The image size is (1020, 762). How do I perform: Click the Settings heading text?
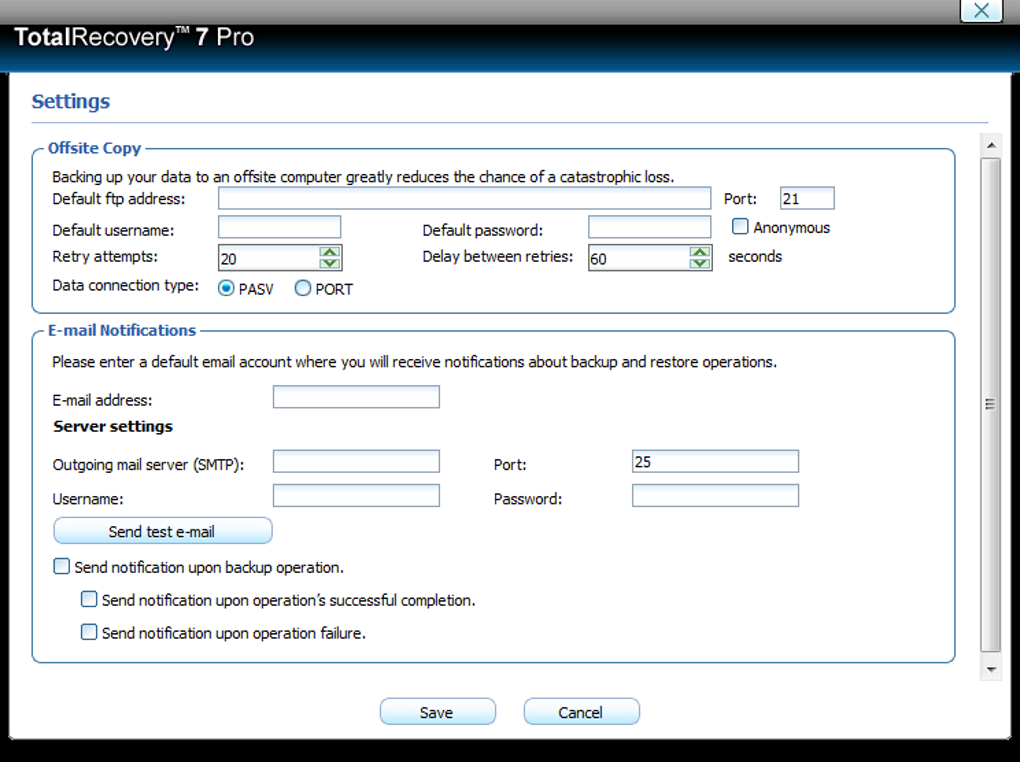(x=71, y=102)
